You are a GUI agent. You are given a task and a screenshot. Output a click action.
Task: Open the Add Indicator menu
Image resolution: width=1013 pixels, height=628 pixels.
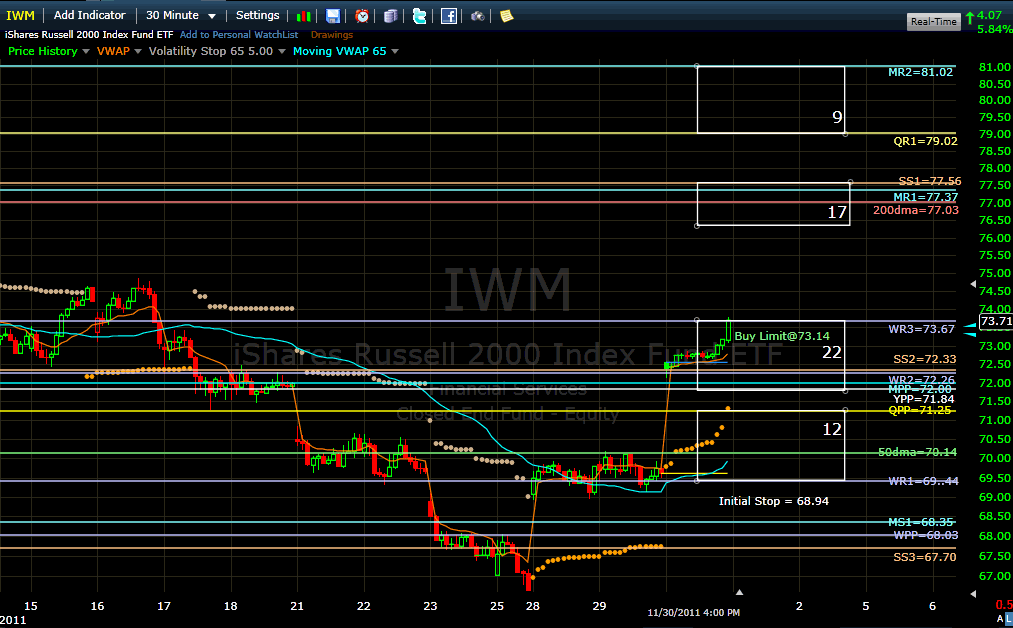pyautogui.click(x=89, y=15)
